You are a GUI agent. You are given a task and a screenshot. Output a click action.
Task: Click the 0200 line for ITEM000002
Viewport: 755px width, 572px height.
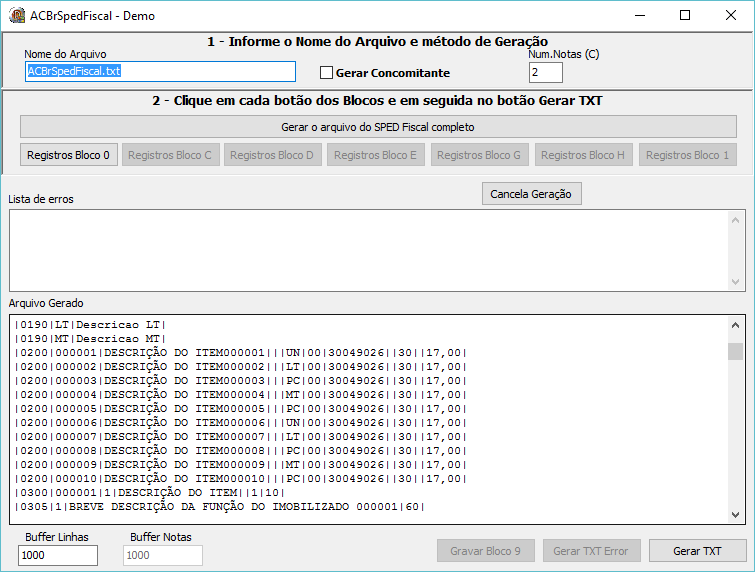point(241,367)
